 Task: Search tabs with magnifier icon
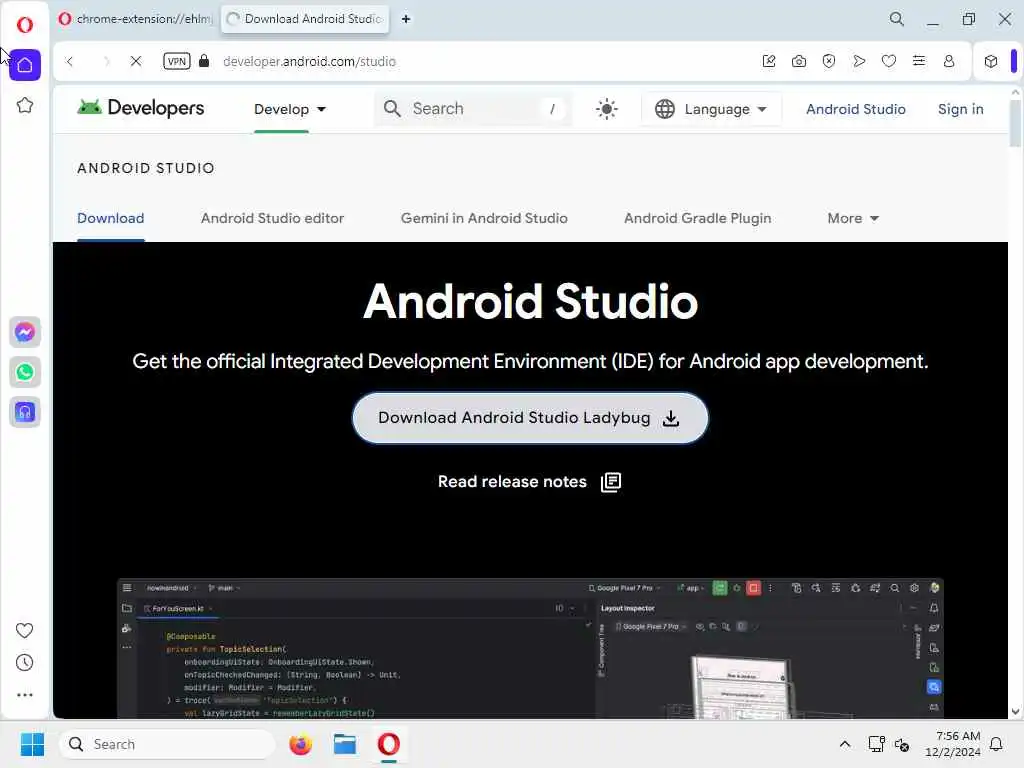897,19
